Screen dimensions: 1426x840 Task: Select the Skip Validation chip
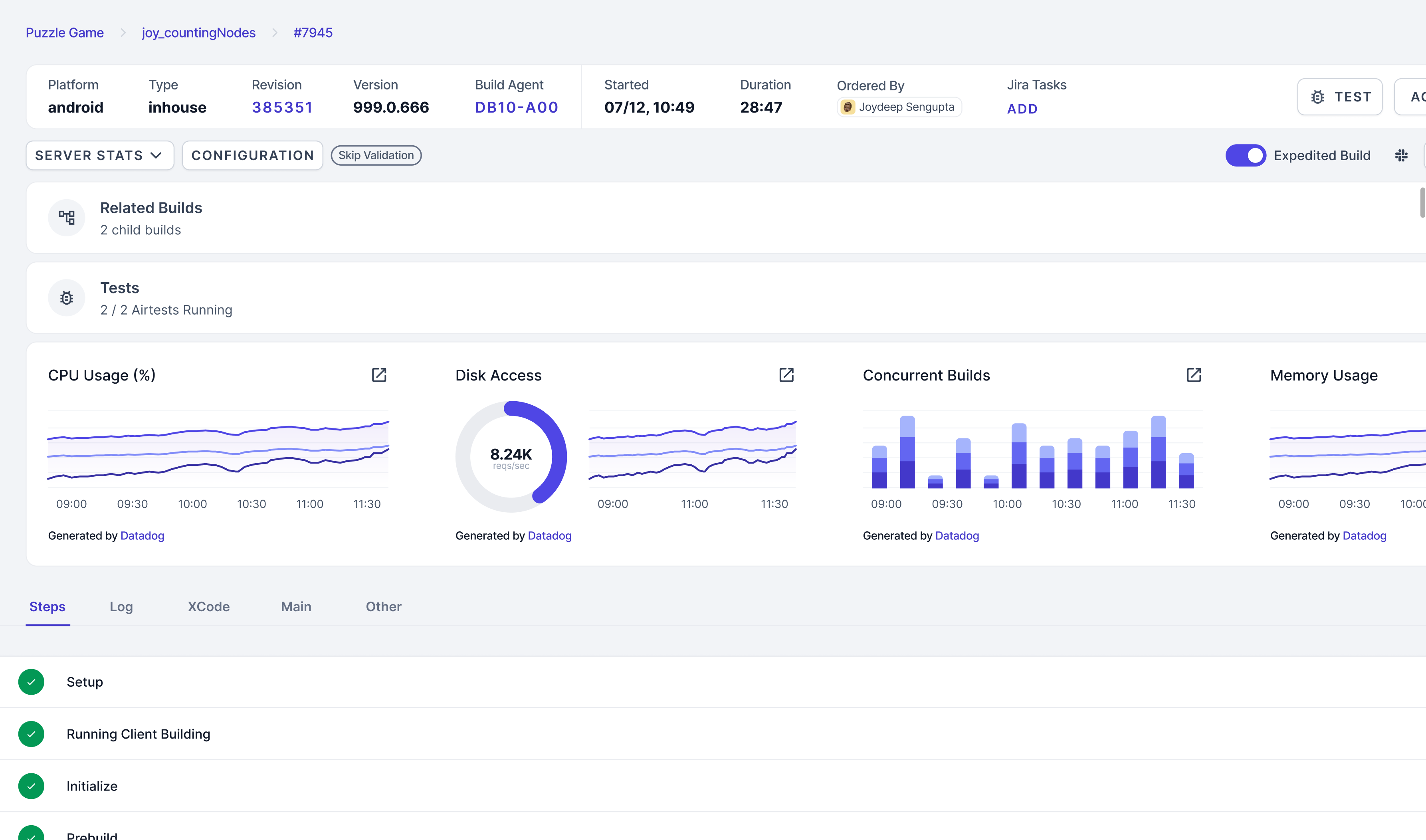(x=376, y=155)
